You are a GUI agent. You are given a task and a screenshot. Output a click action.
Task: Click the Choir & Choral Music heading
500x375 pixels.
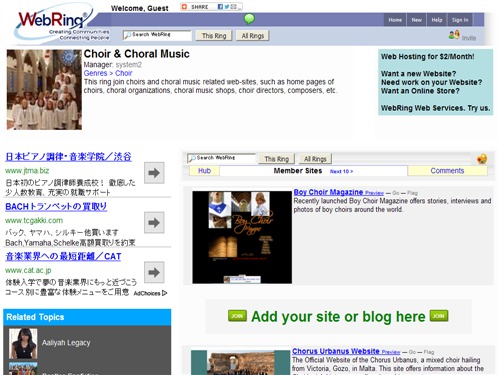point(136,54)
